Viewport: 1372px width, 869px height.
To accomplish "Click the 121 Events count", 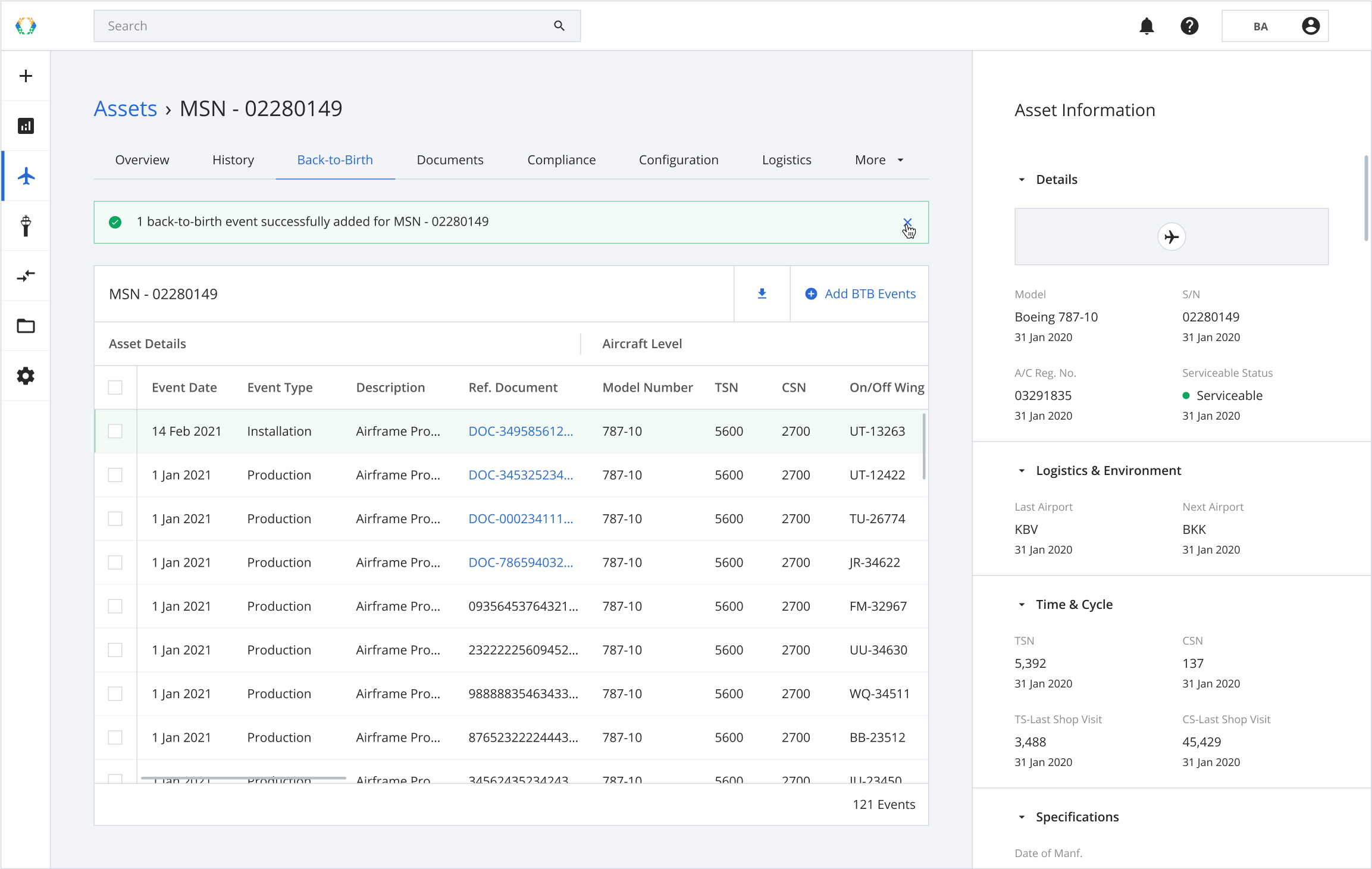I will (x=884, y=805).
